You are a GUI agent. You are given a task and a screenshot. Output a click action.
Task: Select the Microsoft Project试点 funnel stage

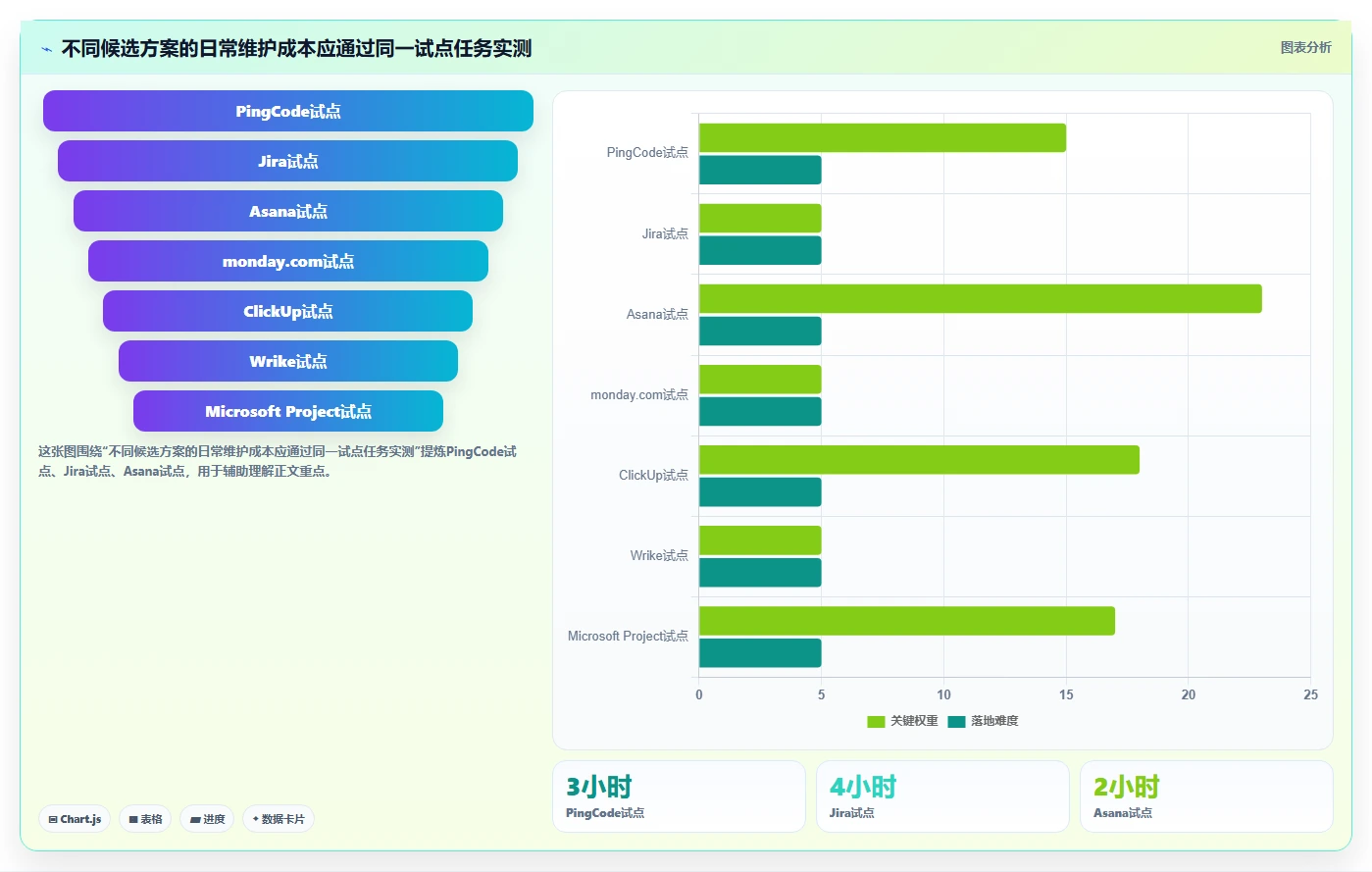click(288, 411)
